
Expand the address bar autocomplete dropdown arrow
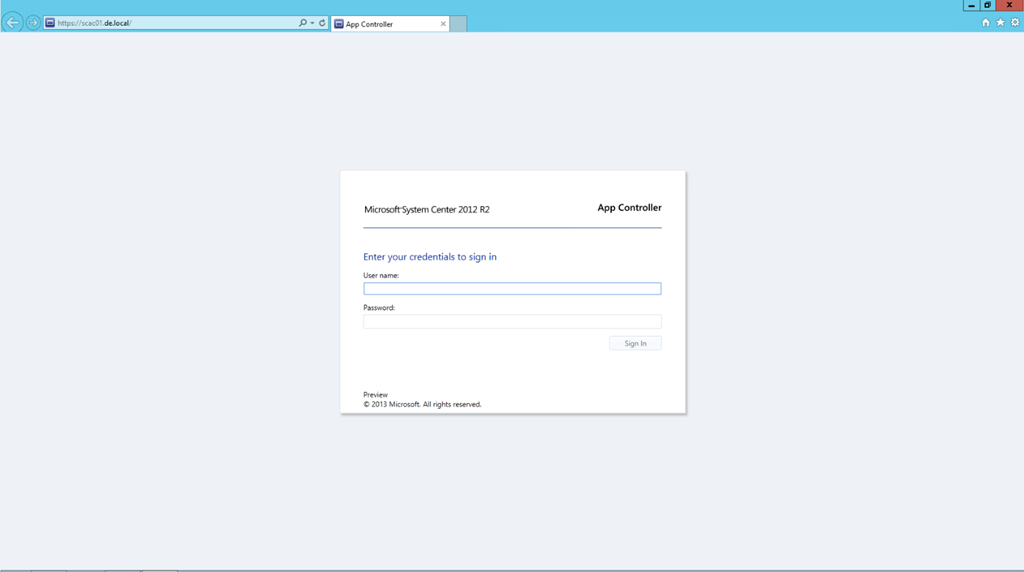[x=312, y=23]
